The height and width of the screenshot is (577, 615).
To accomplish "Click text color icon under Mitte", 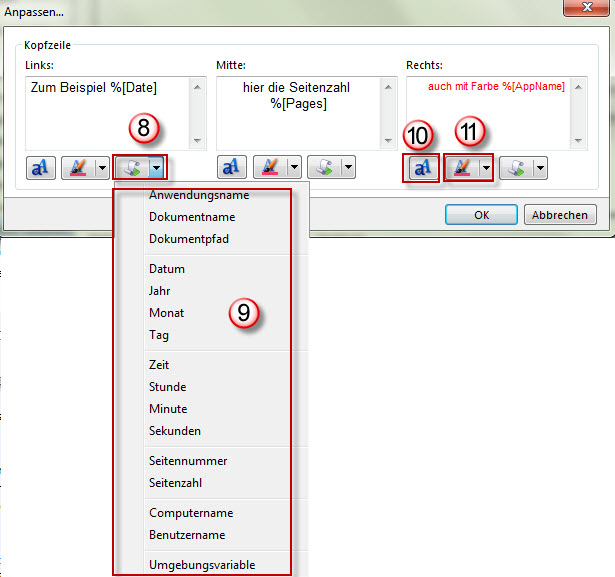I will (270, 167).
